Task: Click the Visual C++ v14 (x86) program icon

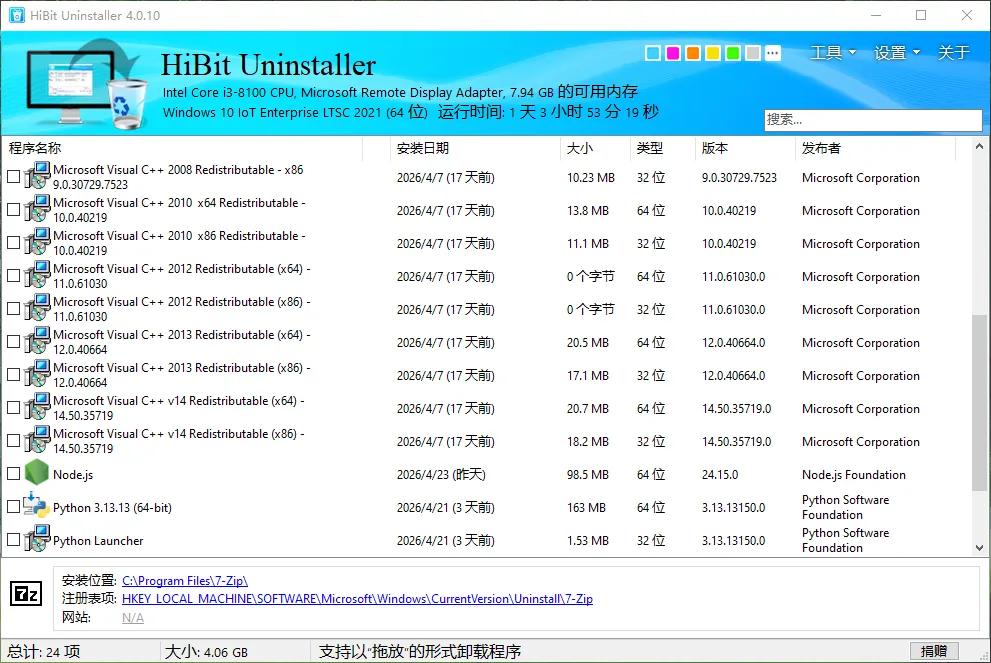Action: point(37,439)
